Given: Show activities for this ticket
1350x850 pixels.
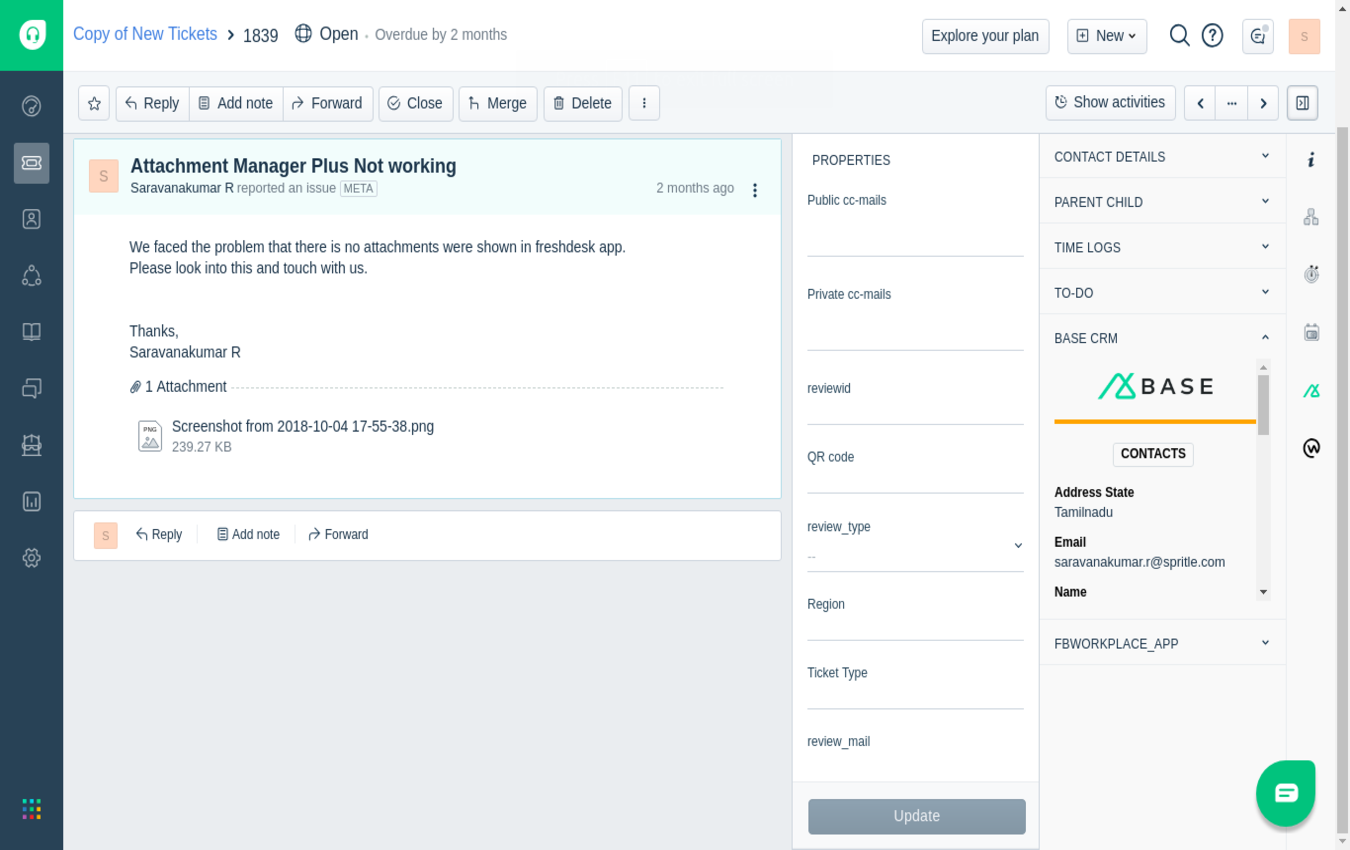Looking at the screenshot, I should (x=1110, y=103).
